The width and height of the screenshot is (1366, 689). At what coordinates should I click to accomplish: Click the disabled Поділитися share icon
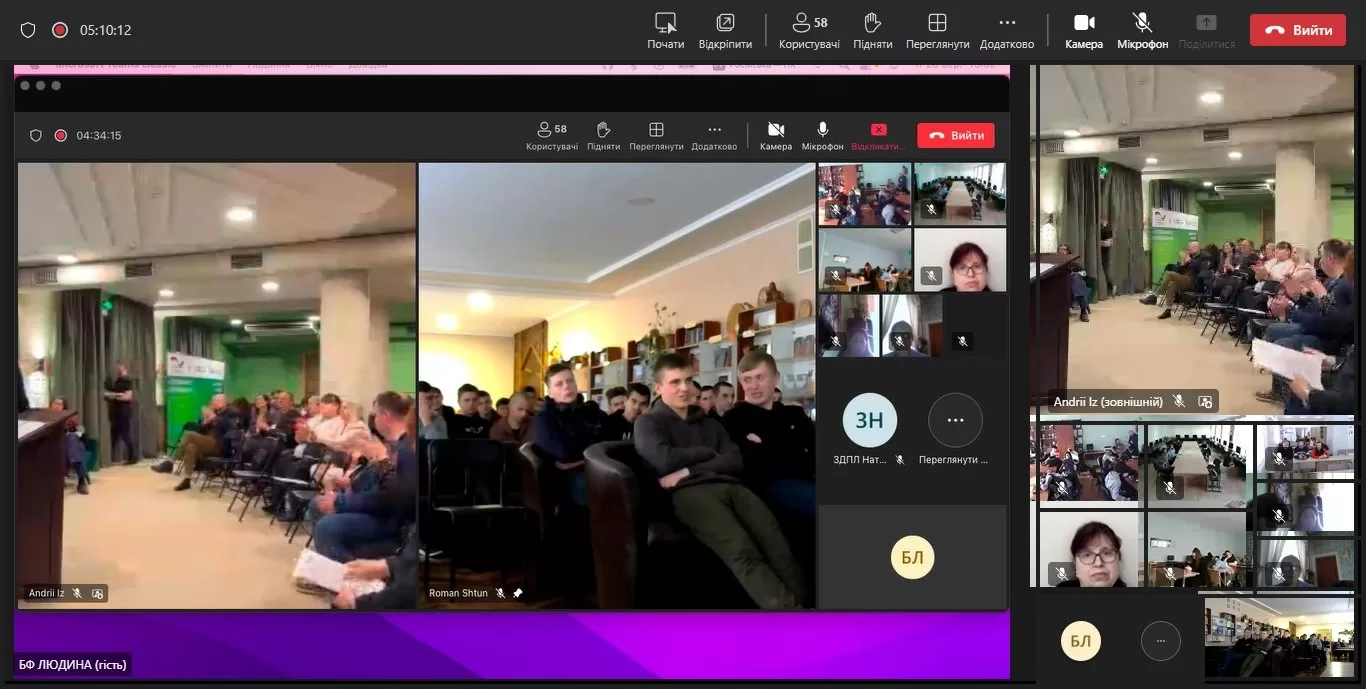(x=1206, y=30)
